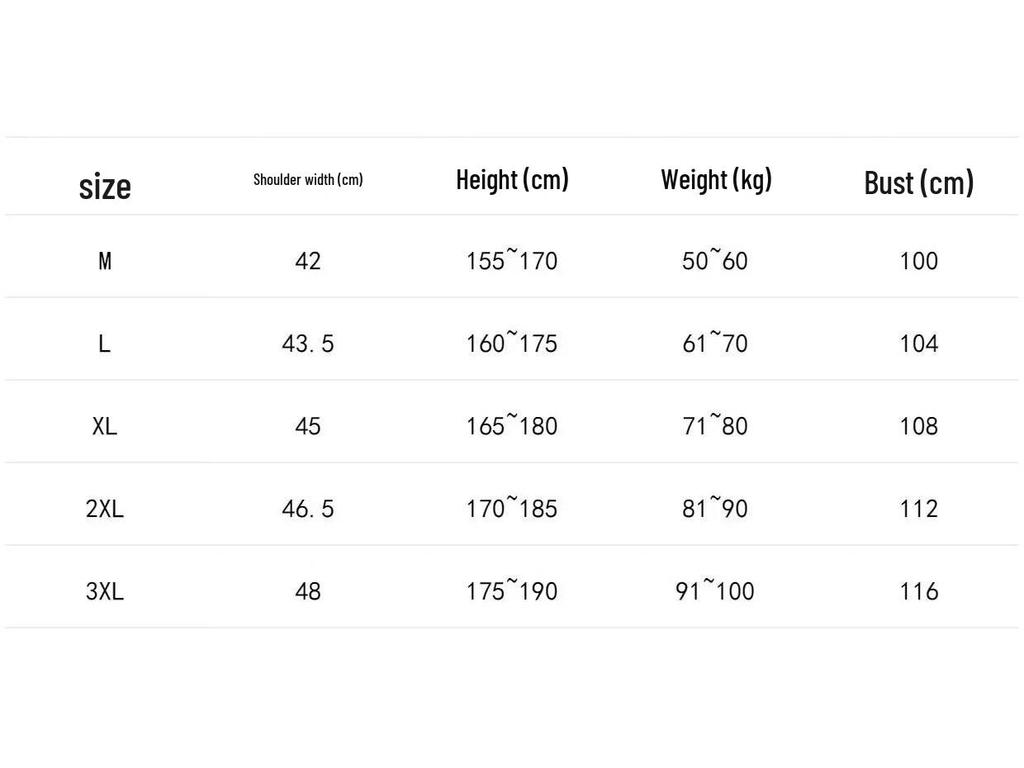
Task: Select shoulder width value 46.5
Action: 308,509
